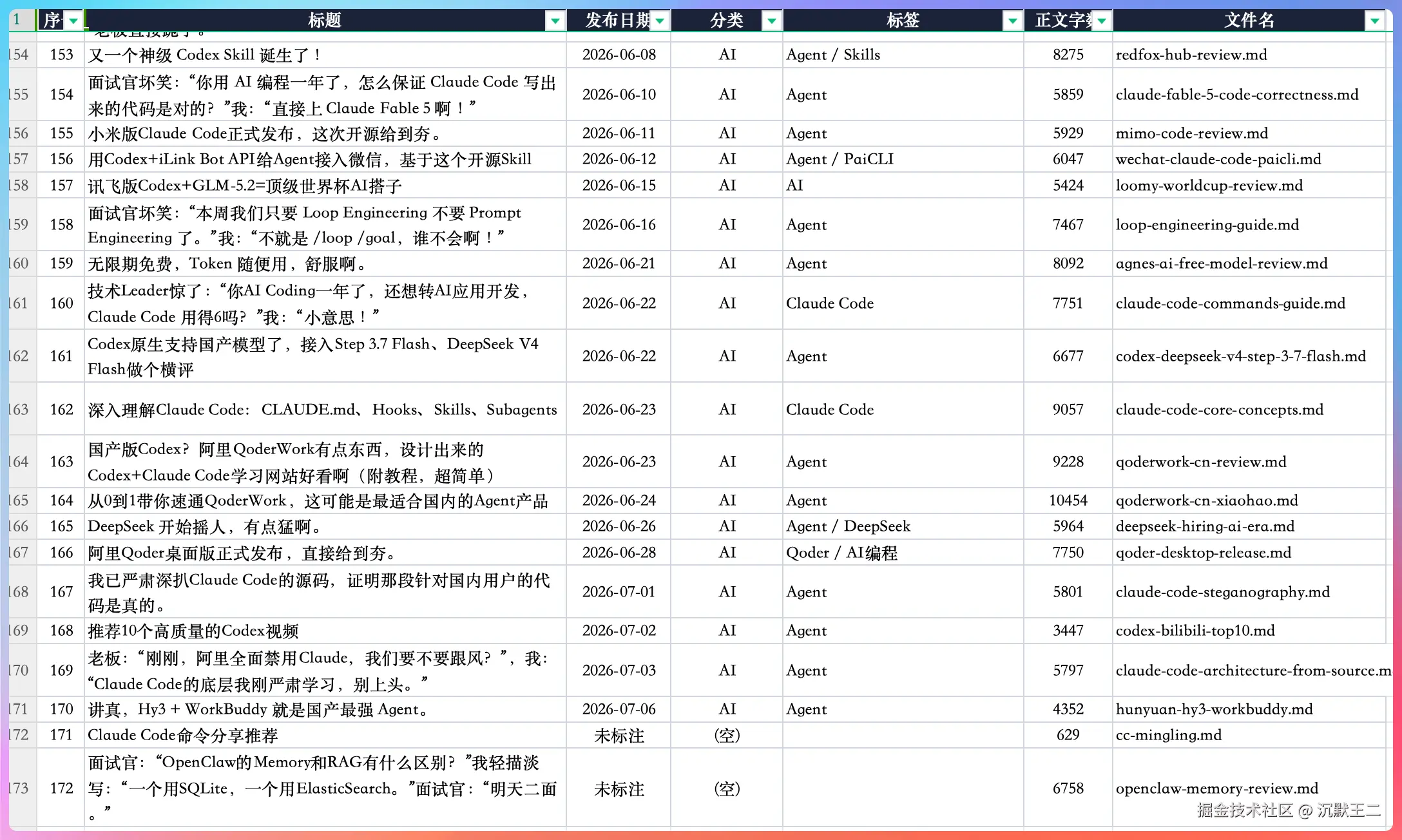Image resolution: width=1402 pixels, height=840 pixels.
Task: Open the 发布日期 column filter dropdown
Action: [x=660, y=21]
